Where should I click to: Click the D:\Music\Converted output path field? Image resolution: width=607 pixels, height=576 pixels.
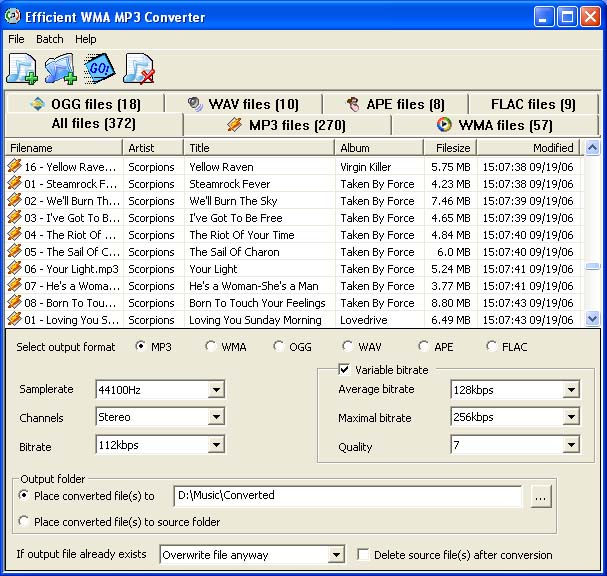pos(348,496)
